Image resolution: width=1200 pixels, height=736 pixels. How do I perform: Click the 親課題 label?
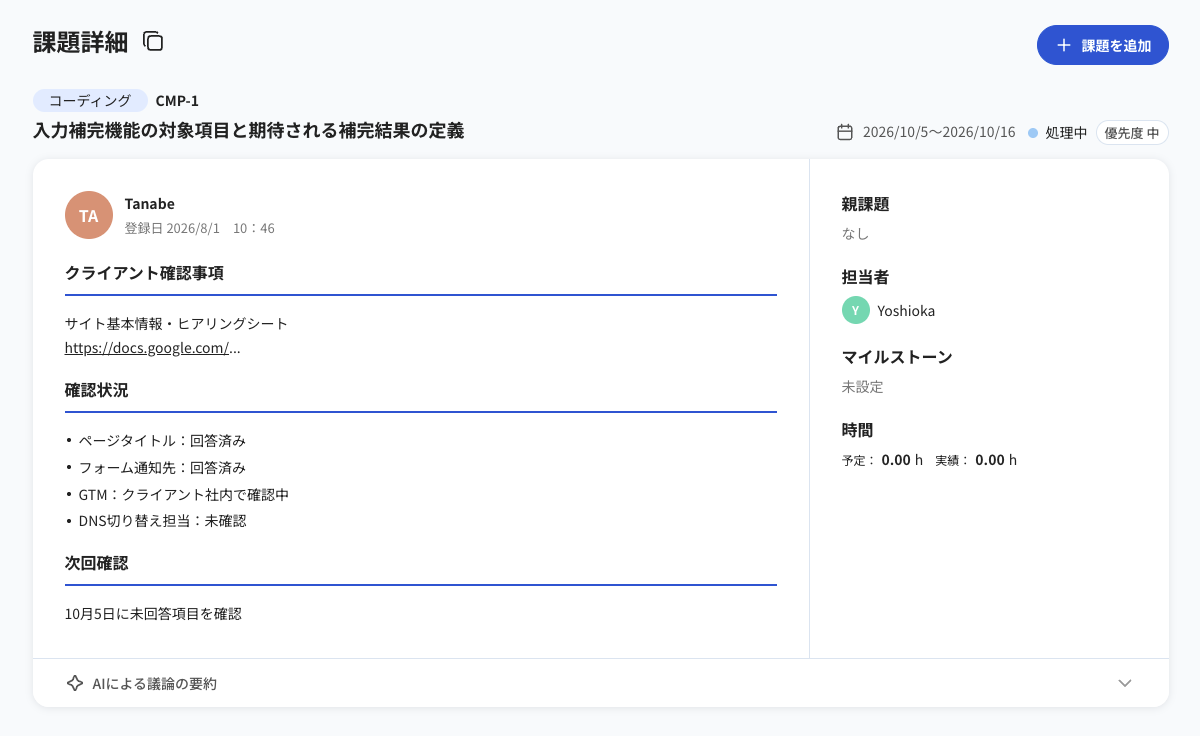pos(866,204)
